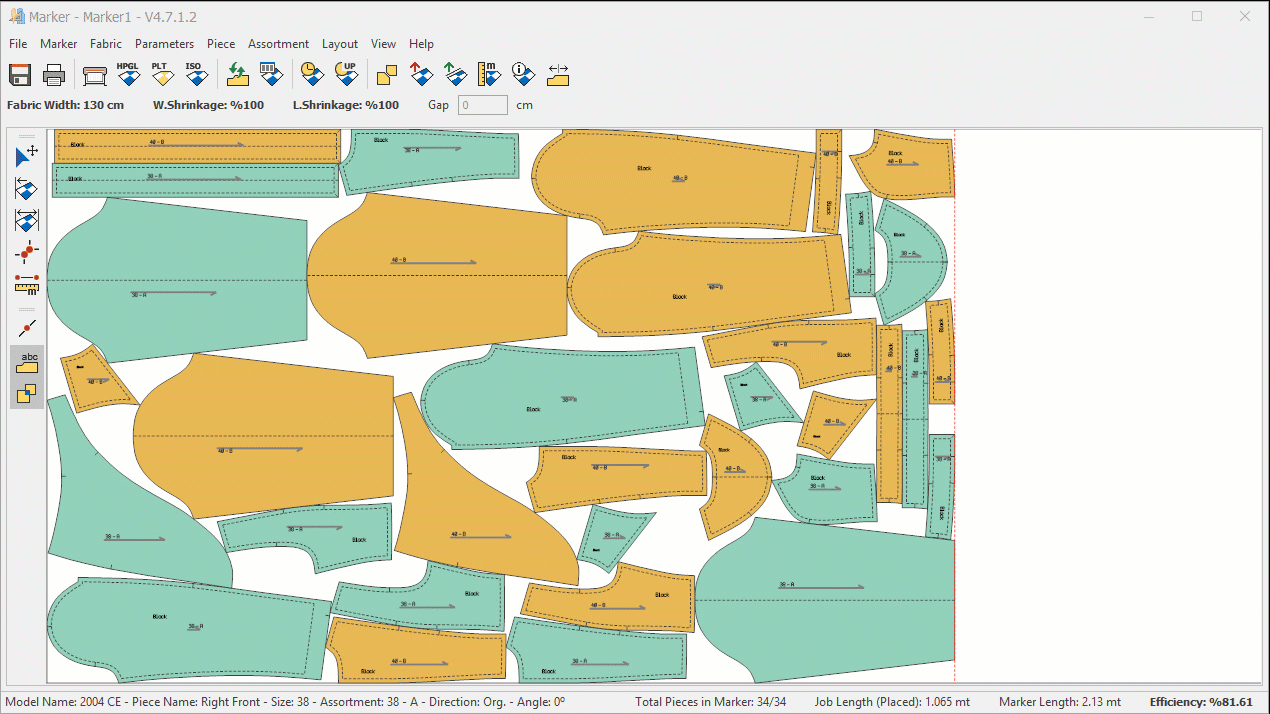Screen dimensions: 1270x714
Task: Toggle the abc piece labels button
Action: click(27, 362)
